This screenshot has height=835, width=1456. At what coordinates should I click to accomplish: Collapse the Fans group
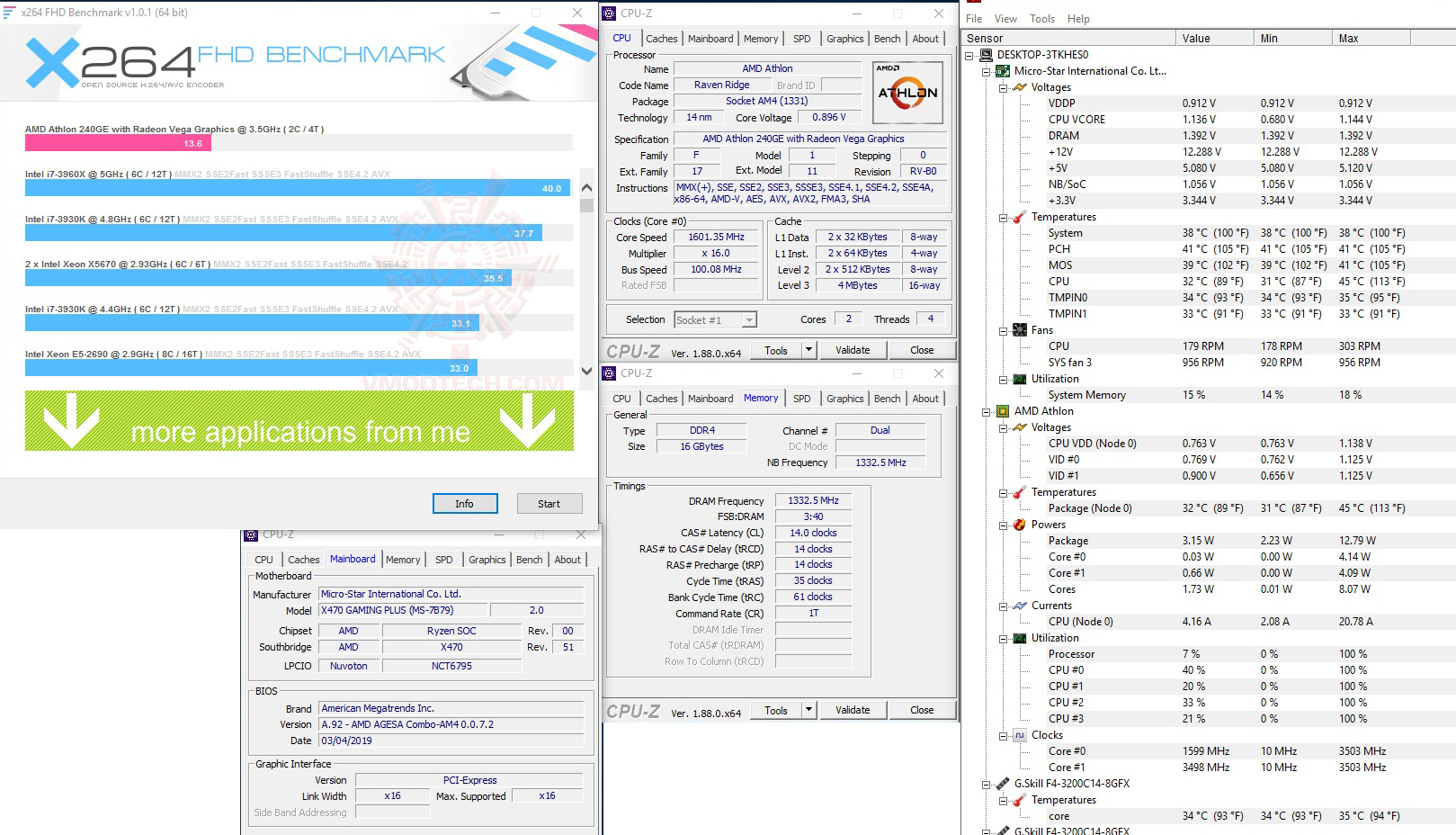point(1004,331)
